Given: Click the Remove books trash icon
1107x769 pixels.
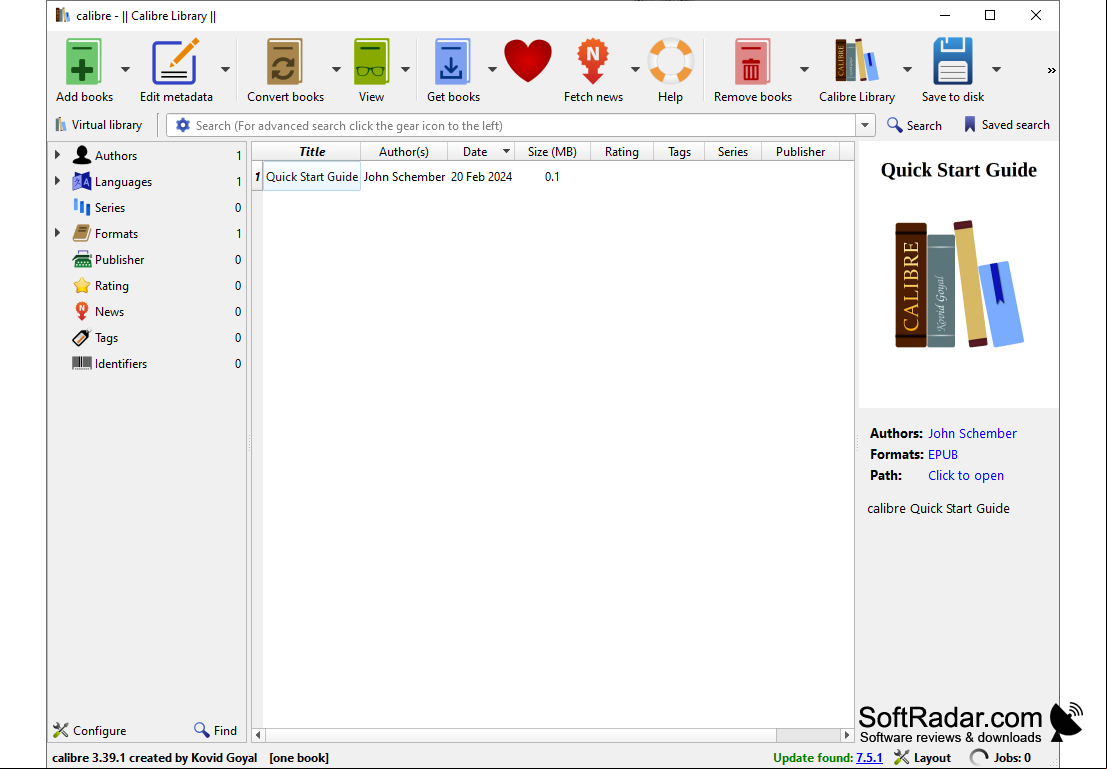Looking at the screenshot, I should (751, 62).
